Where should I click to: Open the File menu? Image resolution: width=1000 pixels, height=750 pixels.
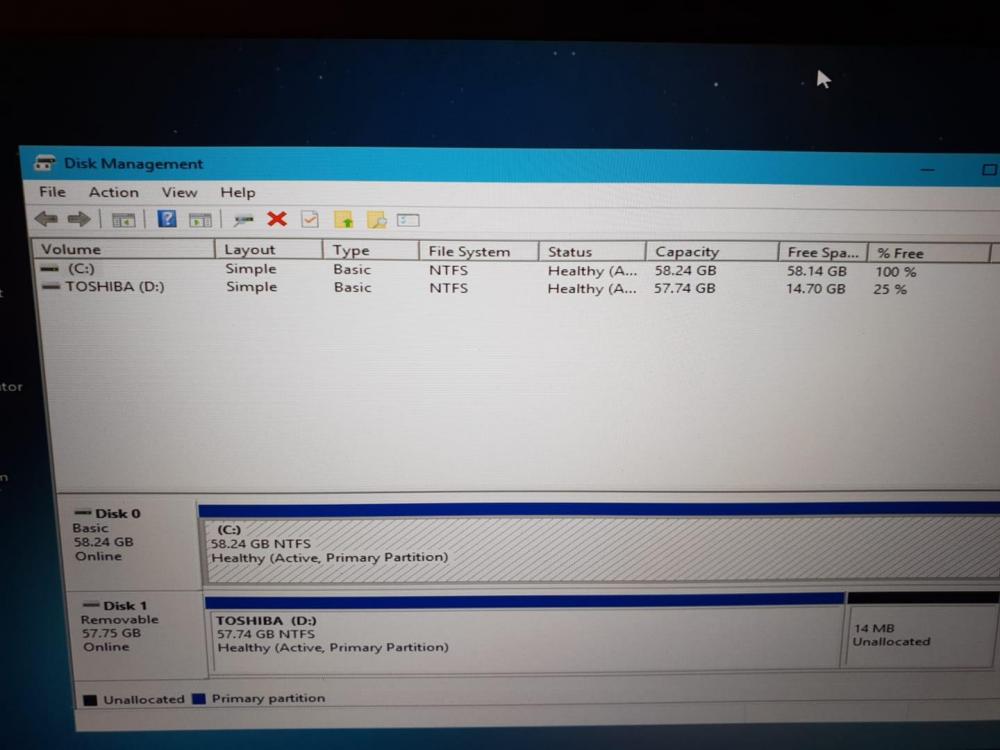(x=52, y=192)
